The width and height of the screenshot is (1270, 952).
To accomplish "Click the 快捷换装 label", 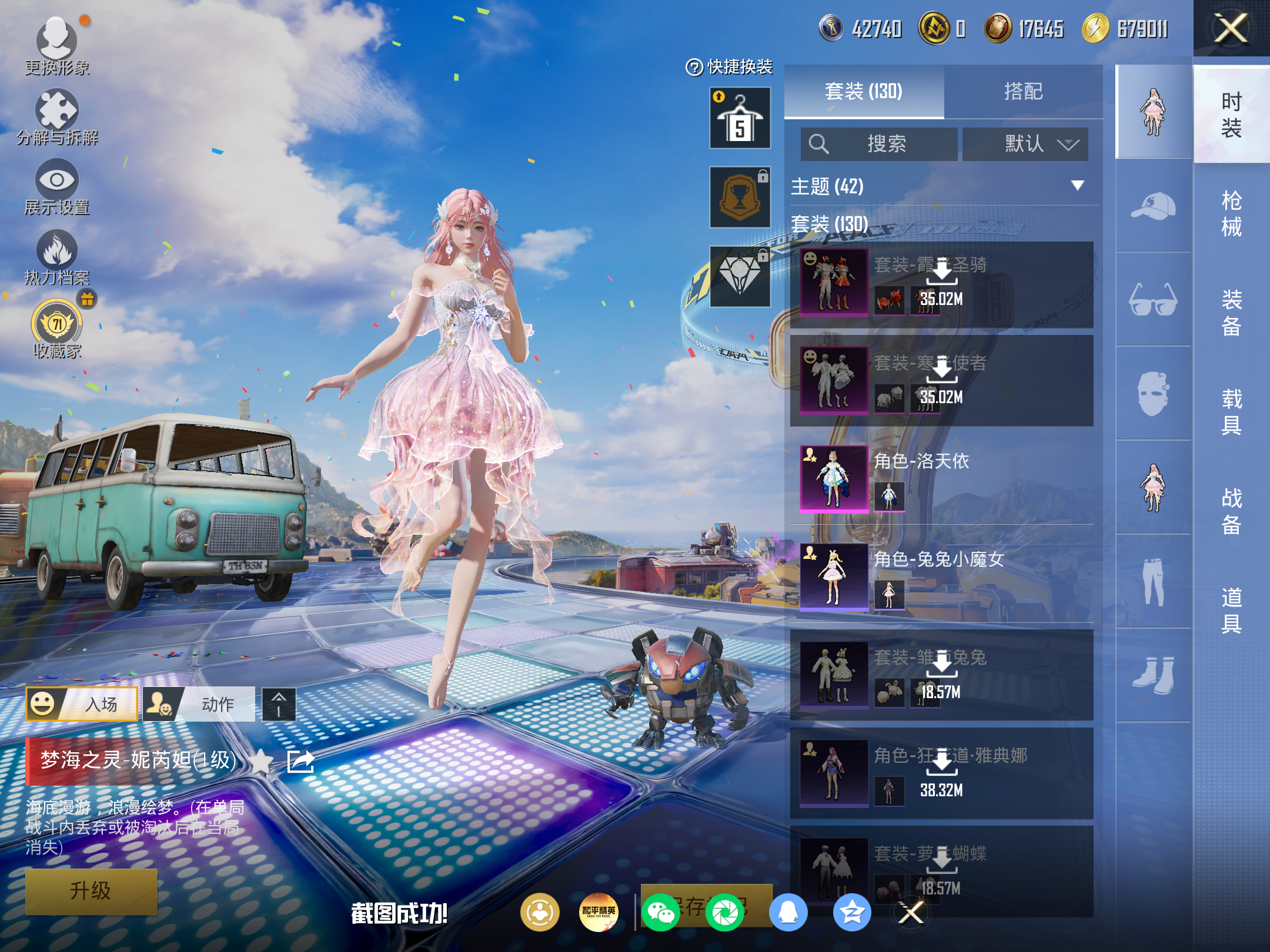I will pyautogui.click(x=740, y=68).
